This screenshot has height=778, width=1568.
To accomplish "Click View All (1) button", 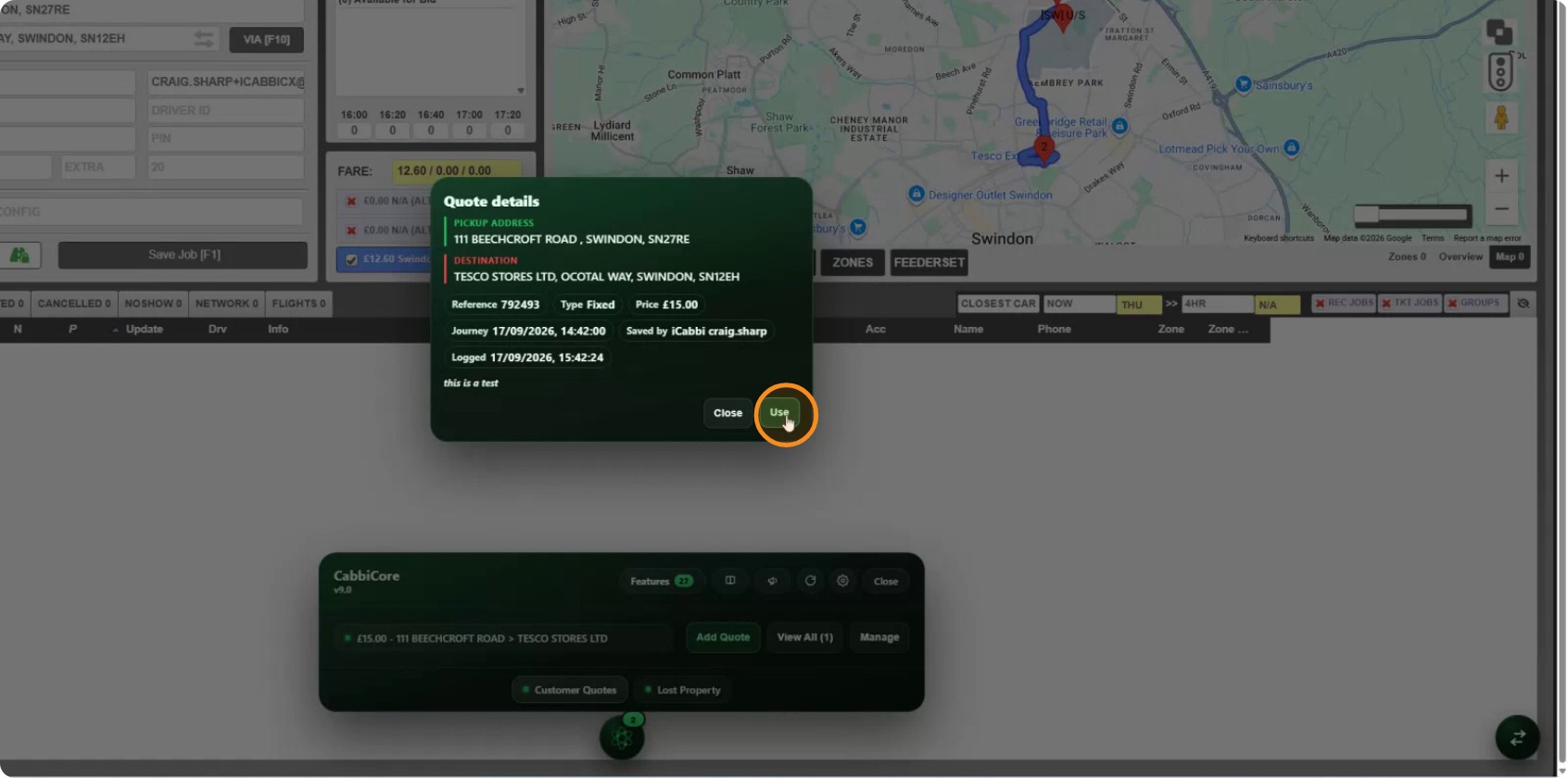I will (805, 637).
